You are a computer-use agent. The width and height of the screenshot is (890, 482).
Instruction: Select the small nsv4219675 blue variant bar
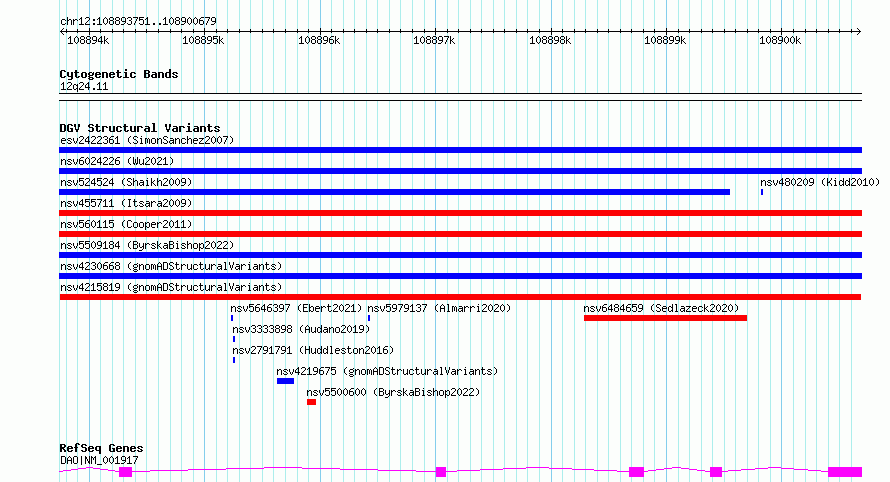point(286,381)
